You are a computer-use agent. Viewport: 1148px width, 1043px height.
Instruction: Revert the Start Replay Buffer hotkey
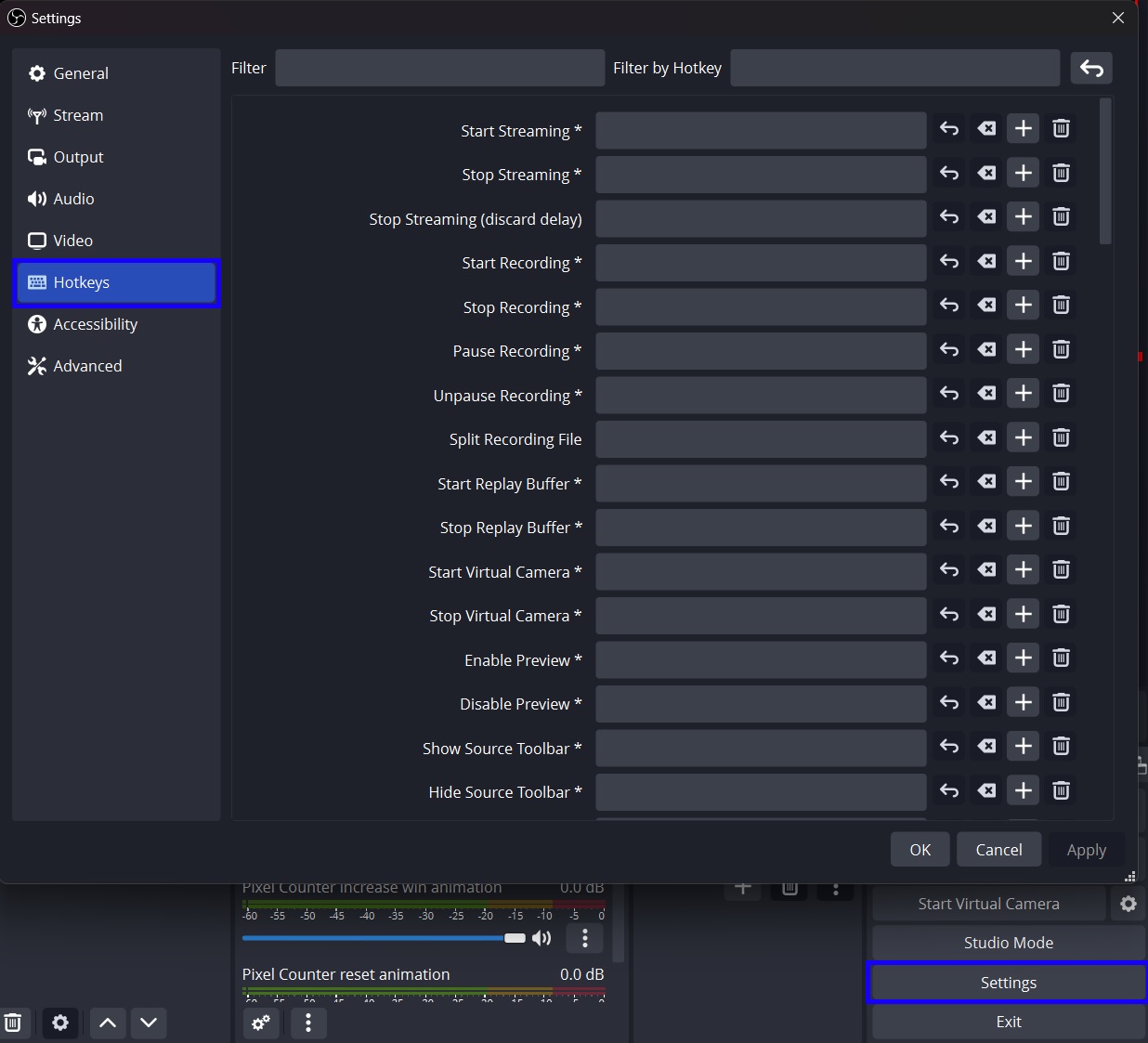[x=948, y=482]
